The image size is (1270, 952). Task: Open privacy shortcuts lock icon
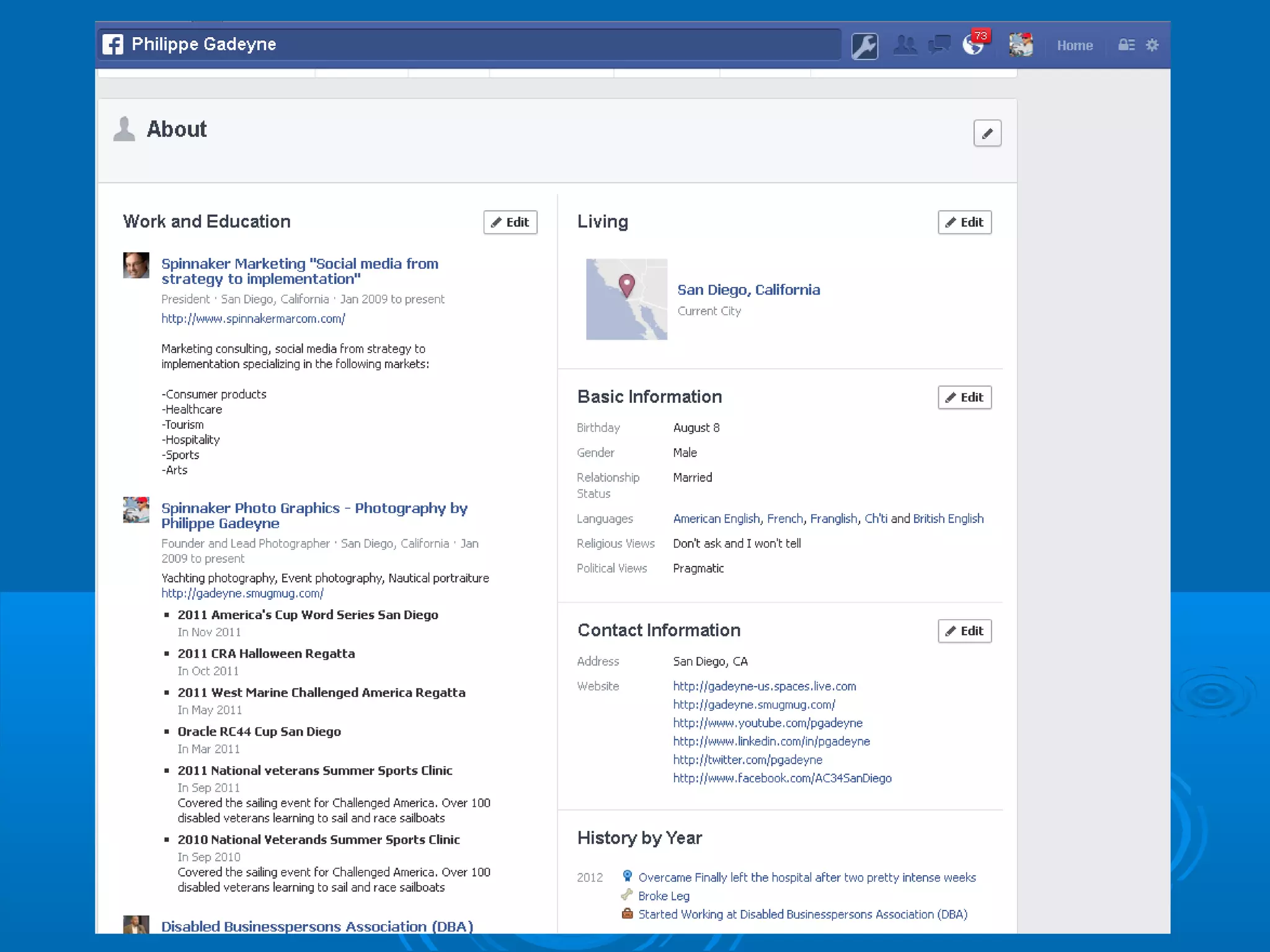[x=1126, y=45]
